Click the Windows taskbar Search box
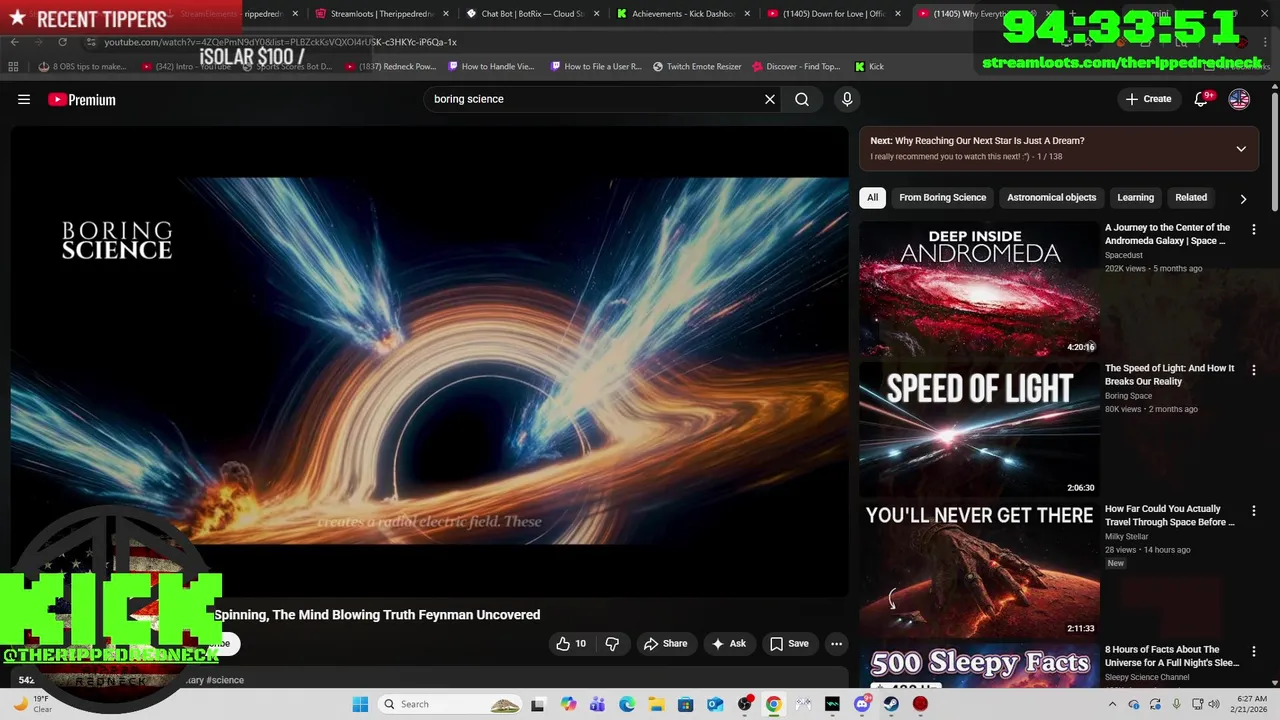 tap(451, 704)
